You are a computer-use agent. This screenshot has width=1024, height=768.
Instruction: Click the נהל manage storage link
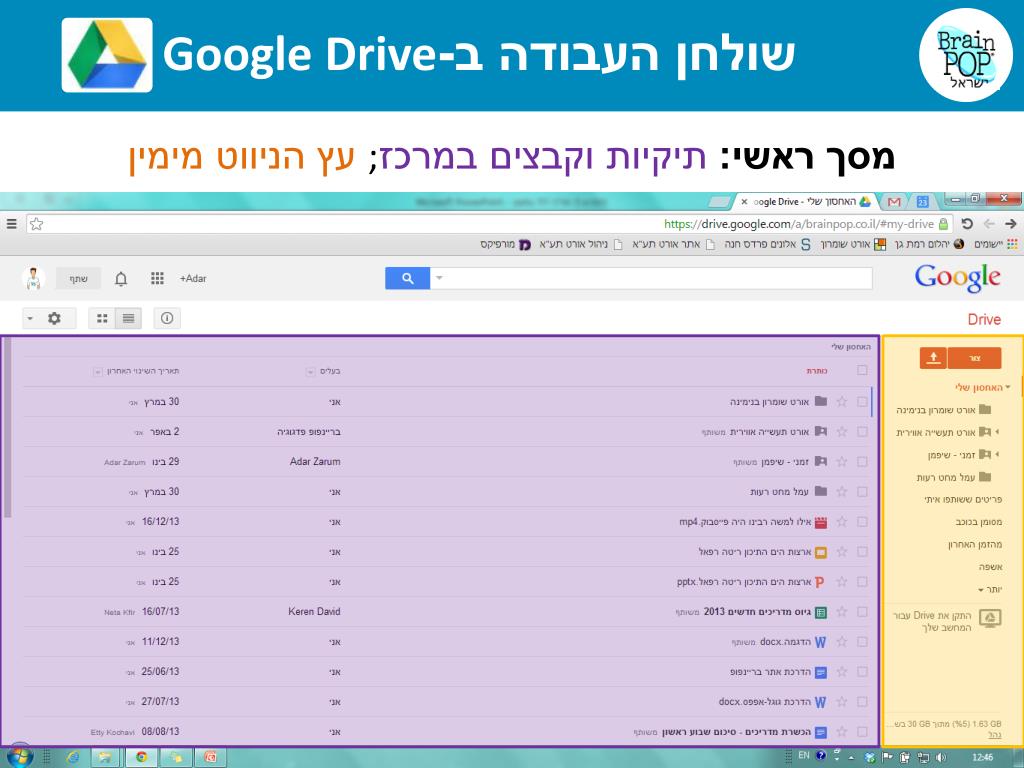tap(995, 735)
